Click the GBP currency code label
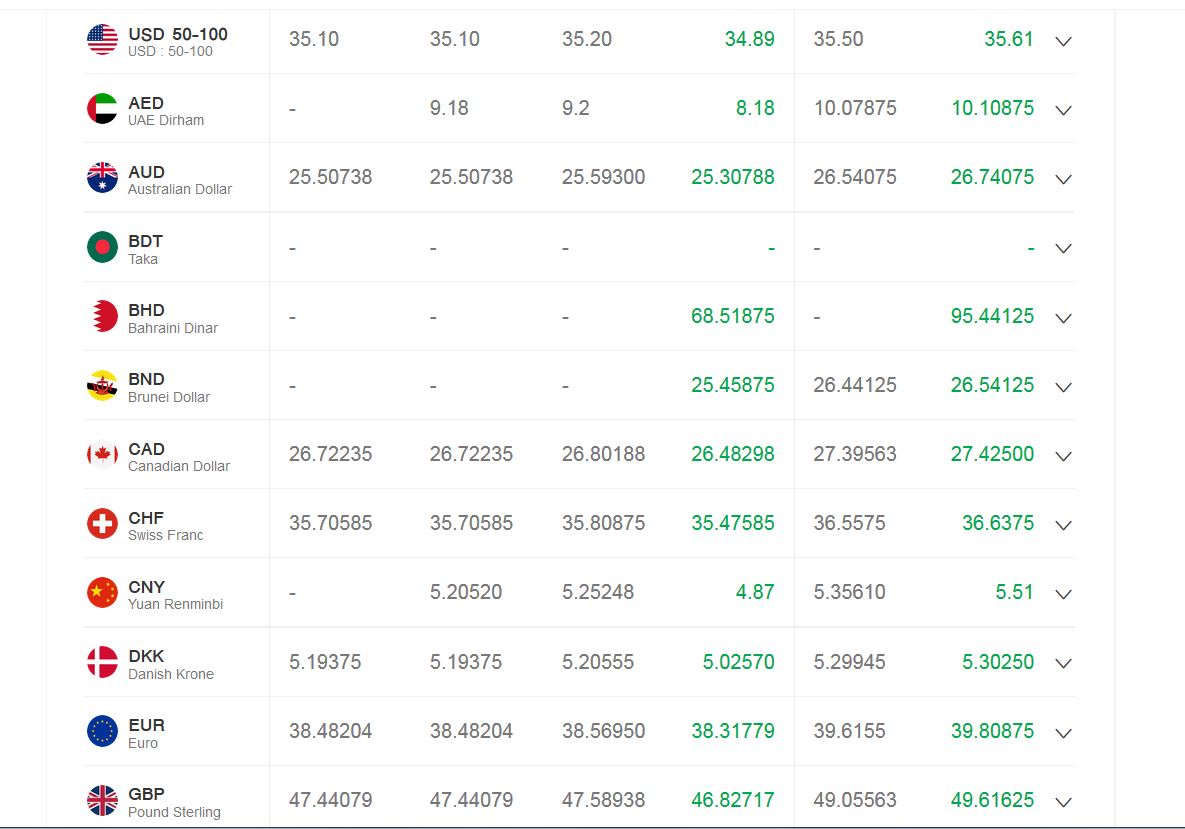1185x829 pixels. click(146, 794)
